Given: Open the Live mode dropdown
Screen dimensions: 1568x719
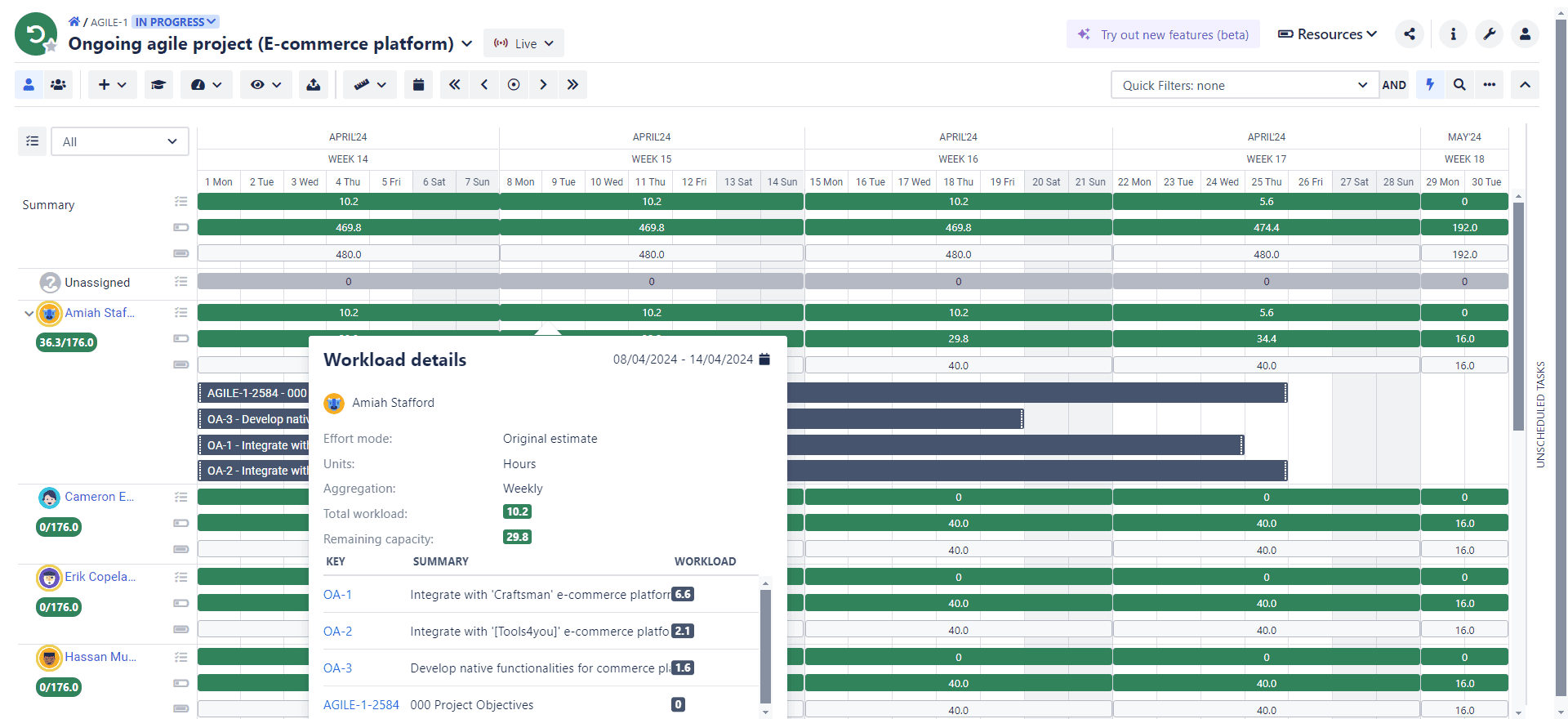Looking at the screenshot, I should [523, 43].
